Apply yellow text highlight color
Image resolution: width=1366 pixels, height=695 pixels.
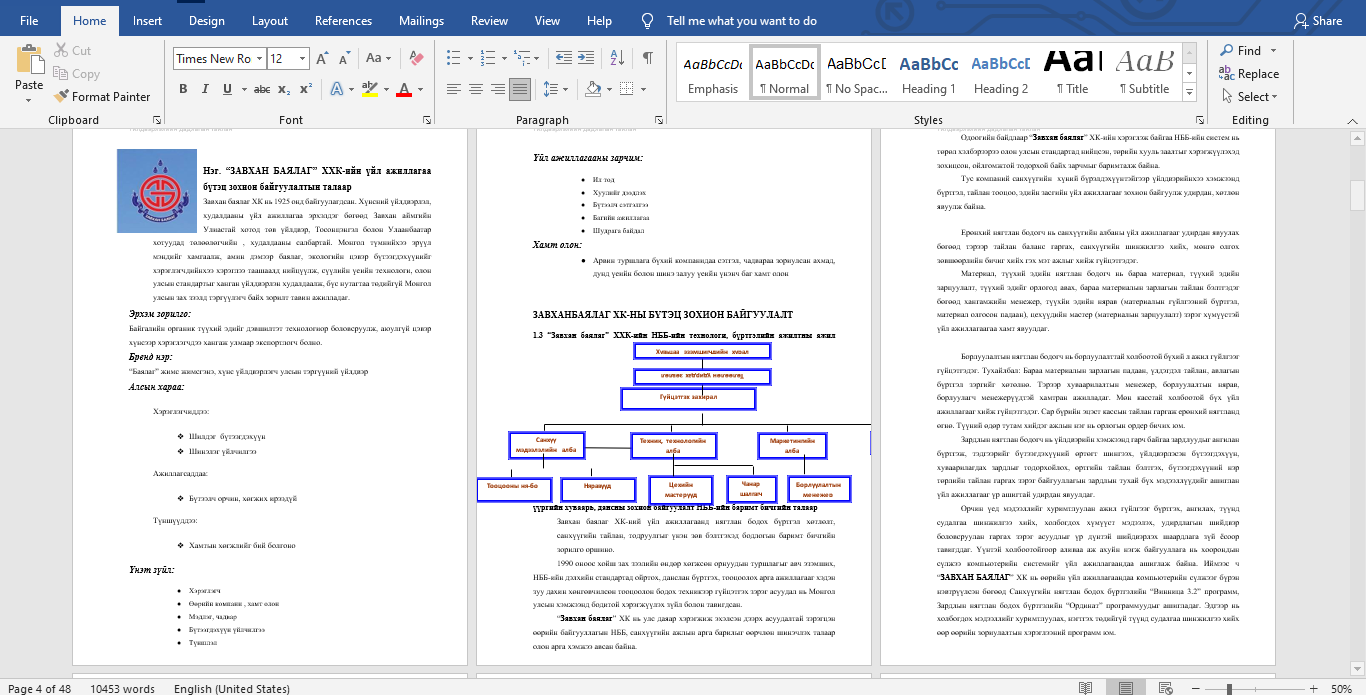click(x=370, y=89)
